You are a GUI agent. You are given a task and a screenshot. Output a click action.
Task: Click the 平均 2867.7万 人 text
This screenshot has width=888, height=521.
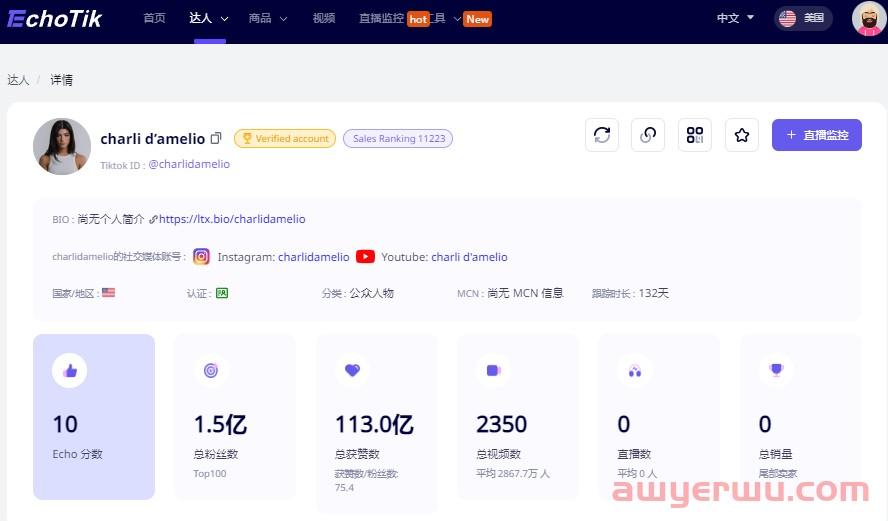coord(513,473)
